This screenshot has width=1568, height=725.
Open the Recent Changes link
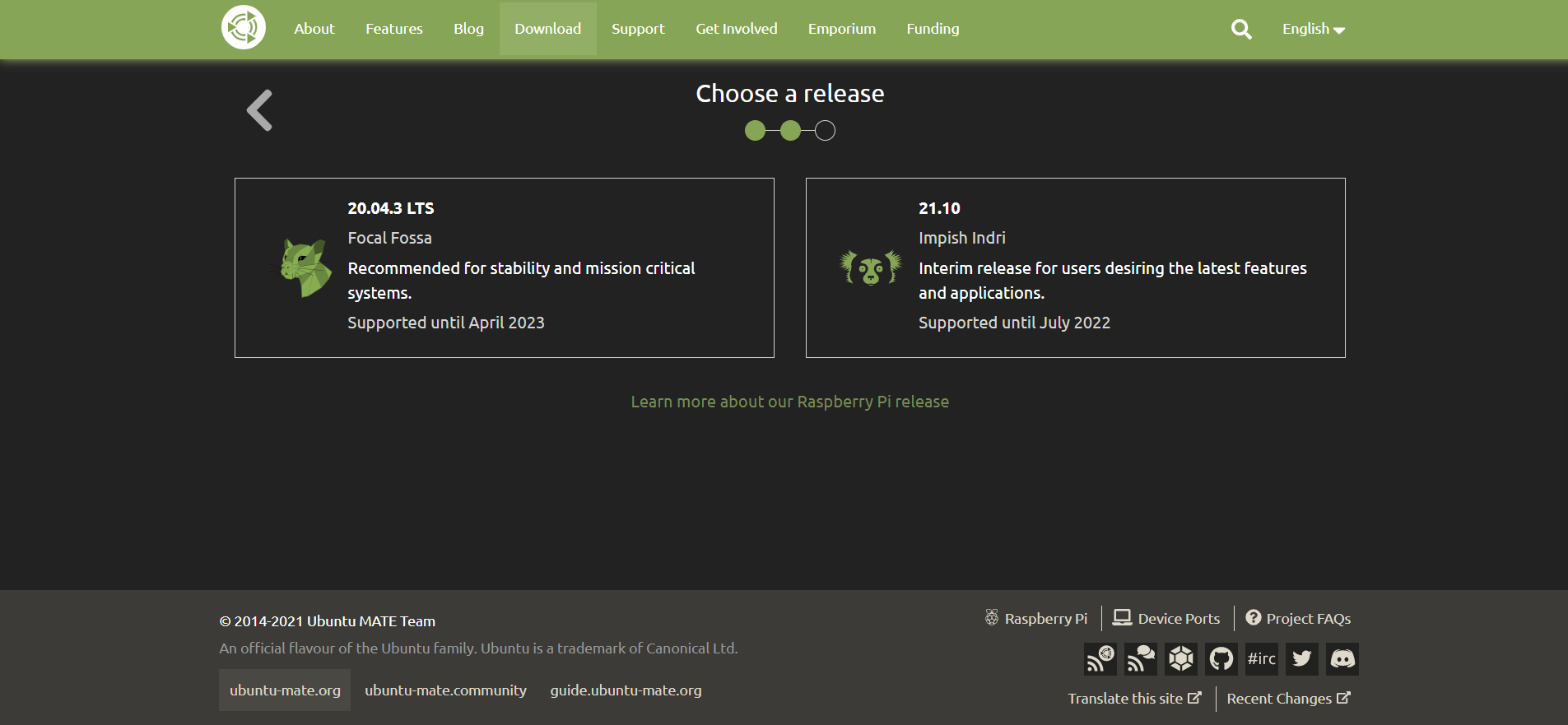click(1288, 699)
